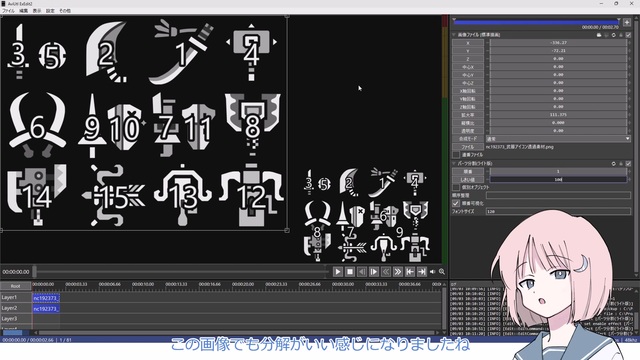The width and height of the screenshot is (640, 360).
Task: Open the 設定 menu
Action: pyautogui.click(x=50, y=11)
